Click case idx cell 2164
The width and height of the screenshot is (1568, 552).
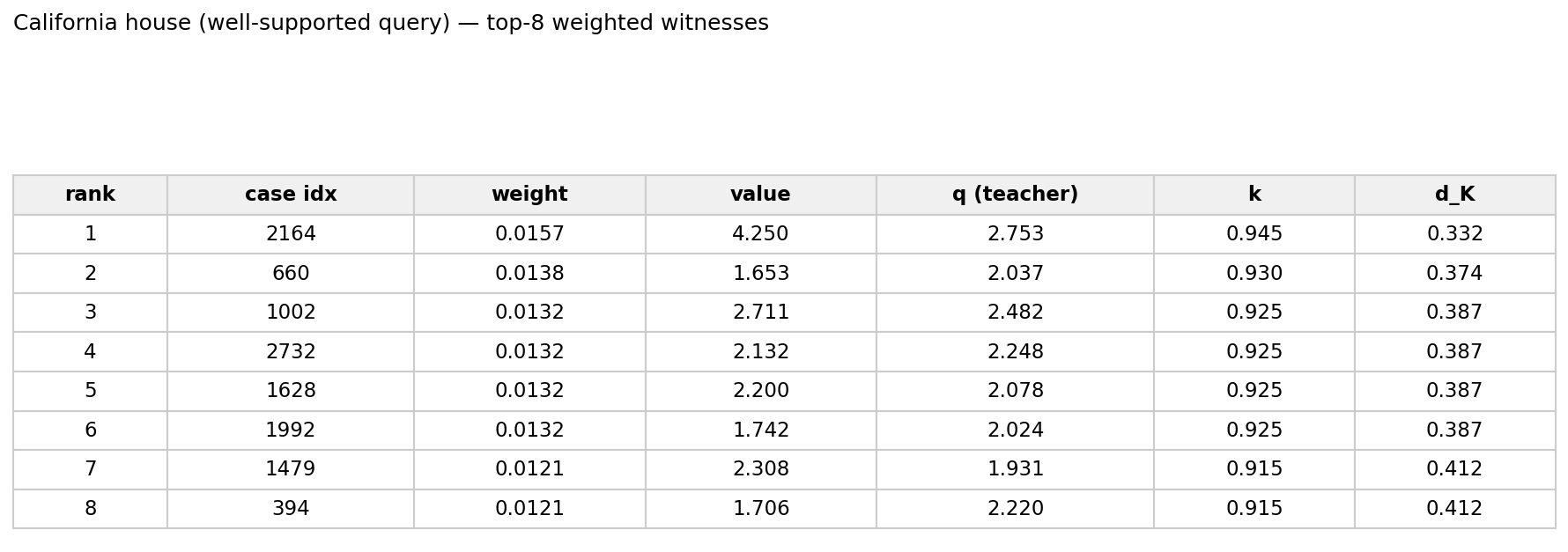(x=291, y=234)
